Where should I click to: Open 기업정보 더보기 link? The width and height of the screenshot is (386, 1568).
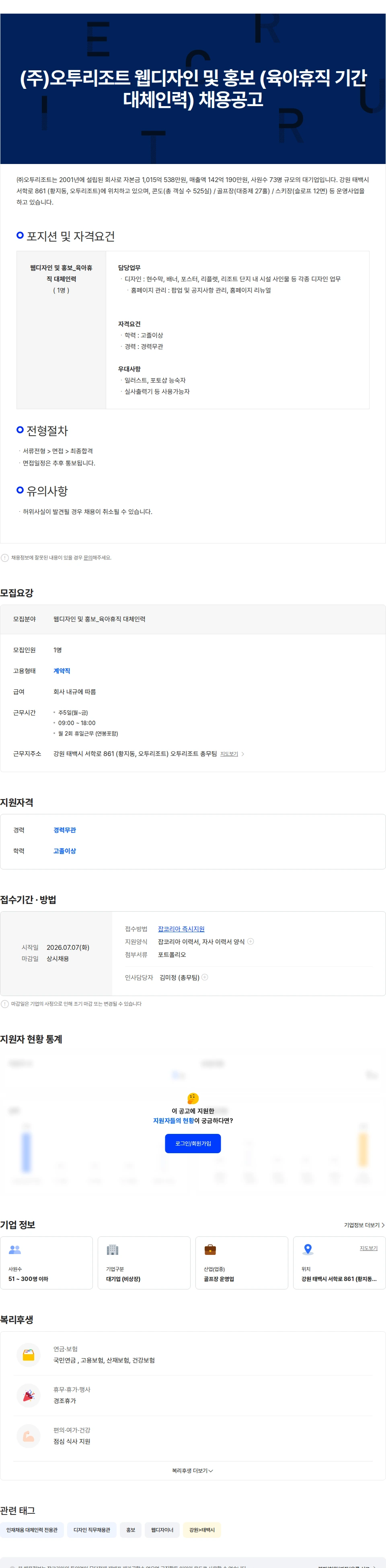[364, 1225]
